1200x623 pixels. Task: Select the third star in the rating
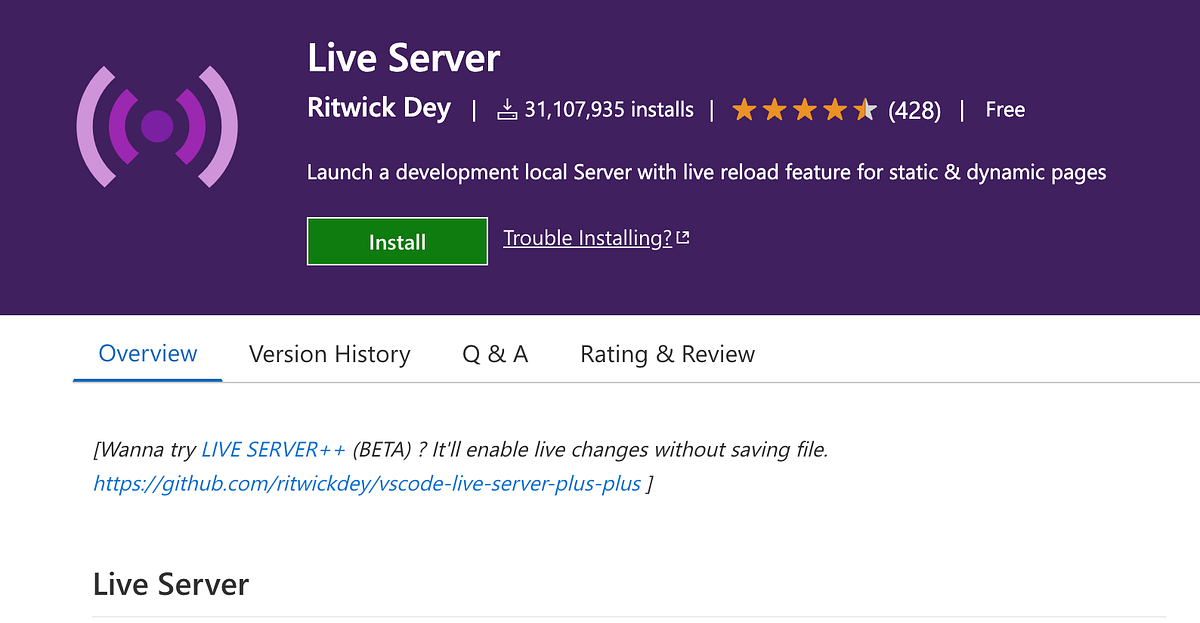[805, 109]
